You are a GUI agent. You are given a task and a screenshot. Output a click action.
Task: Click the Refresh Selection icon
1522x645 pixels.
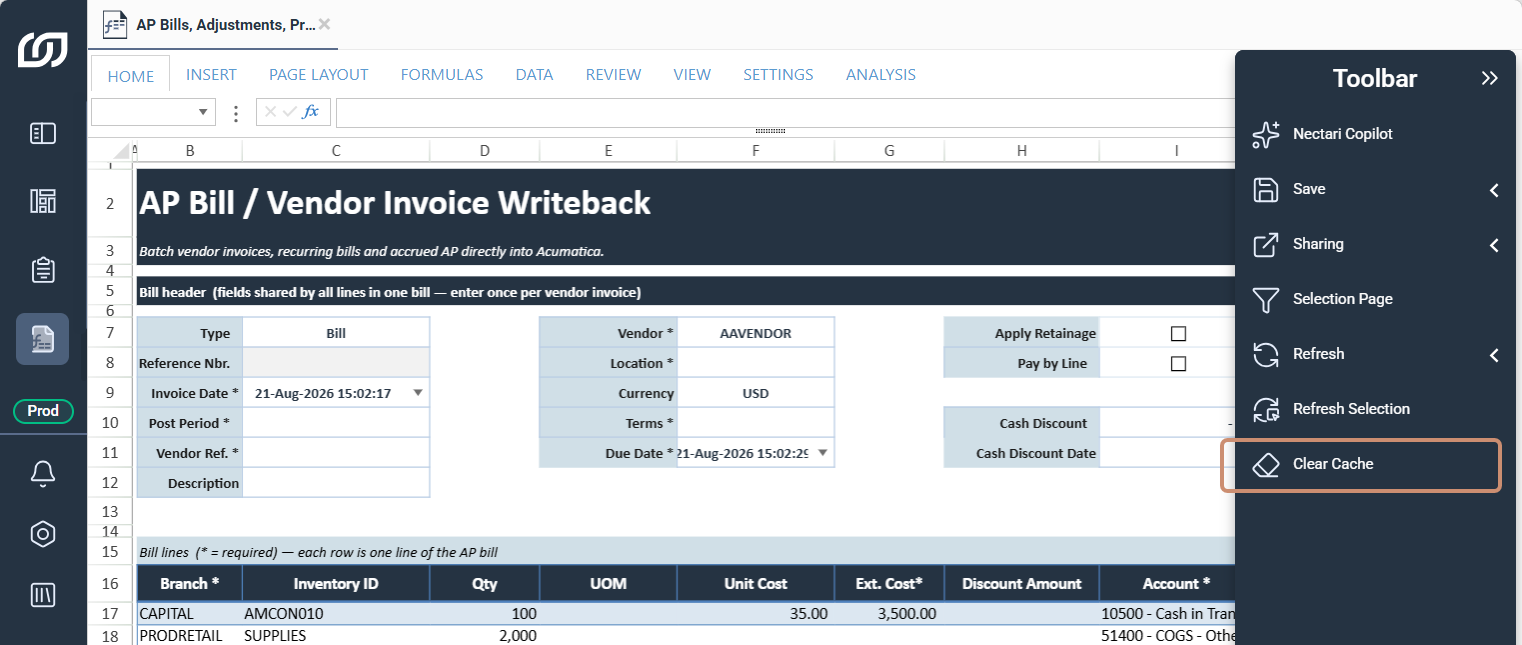pos(1266,409)
